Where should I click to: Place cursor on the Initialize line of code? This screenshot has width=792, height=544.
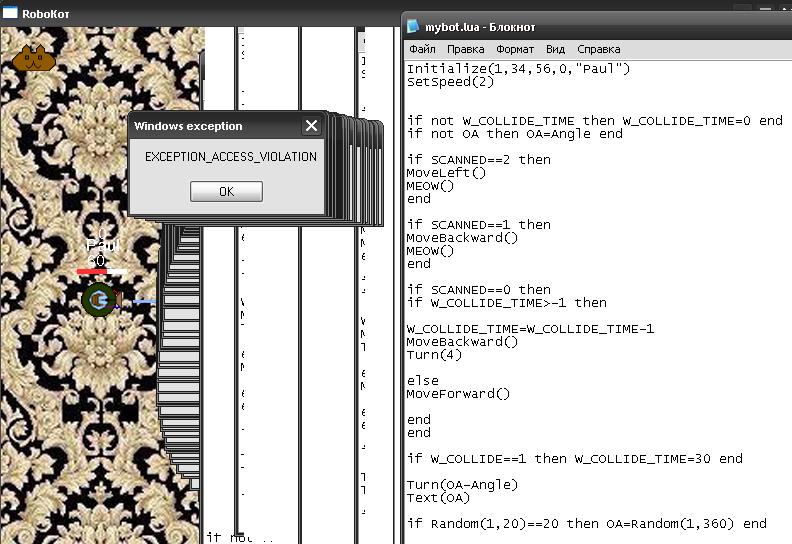coord(518,69)
